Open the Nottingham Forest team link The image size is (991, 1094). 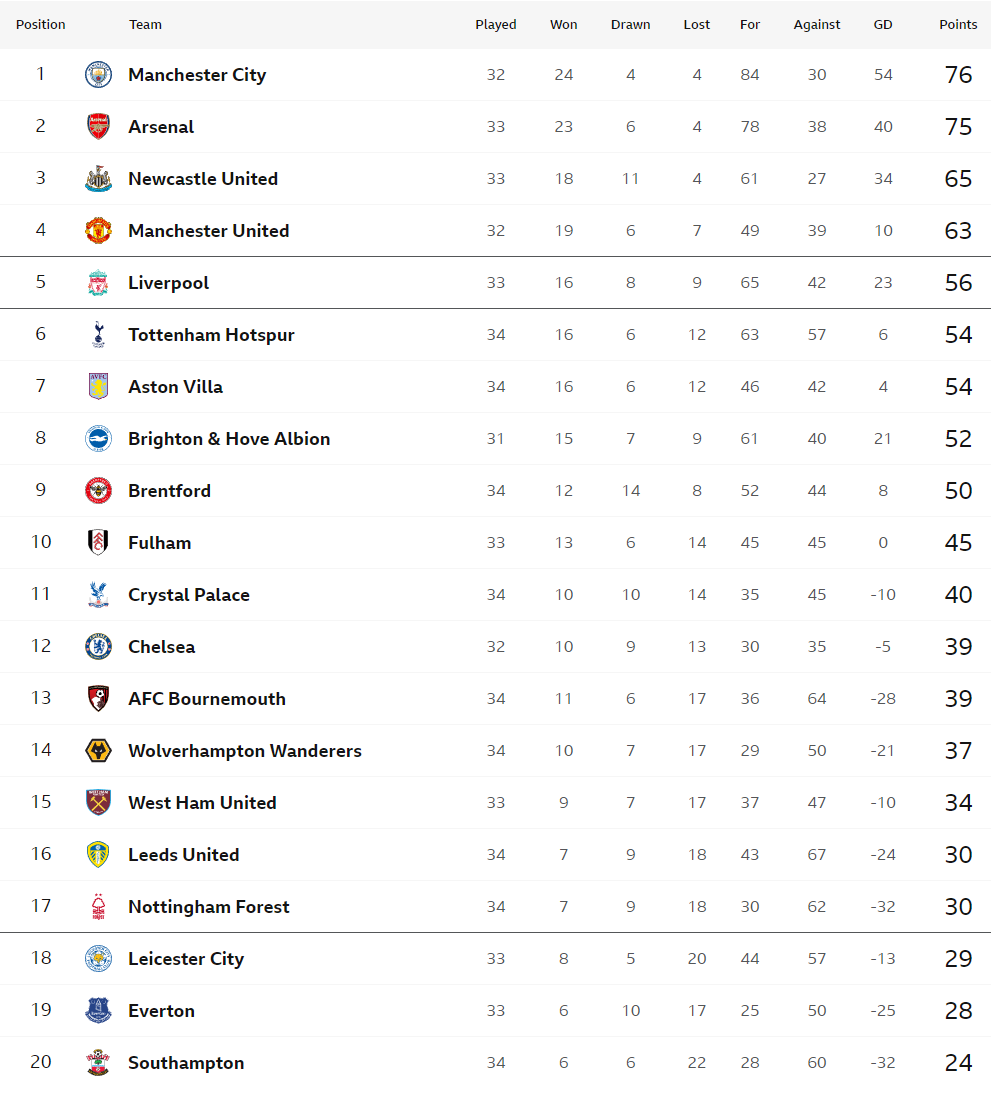click(209, 907)
